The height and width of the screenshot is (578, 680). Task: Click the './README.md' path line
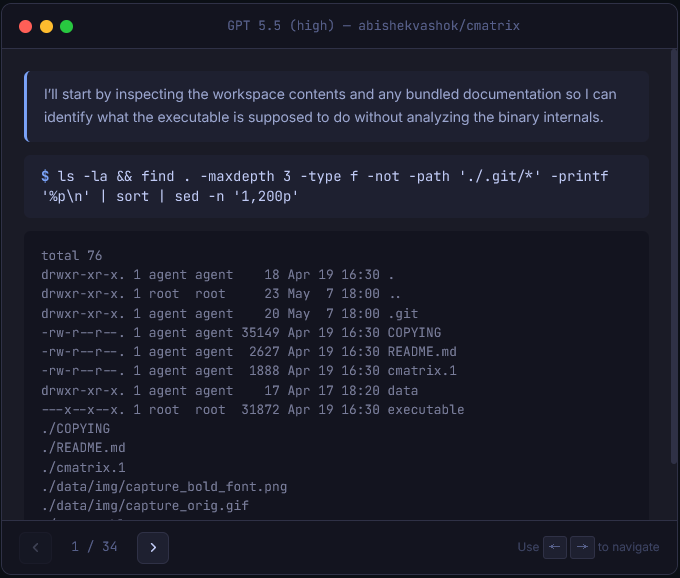click(83, 448)
